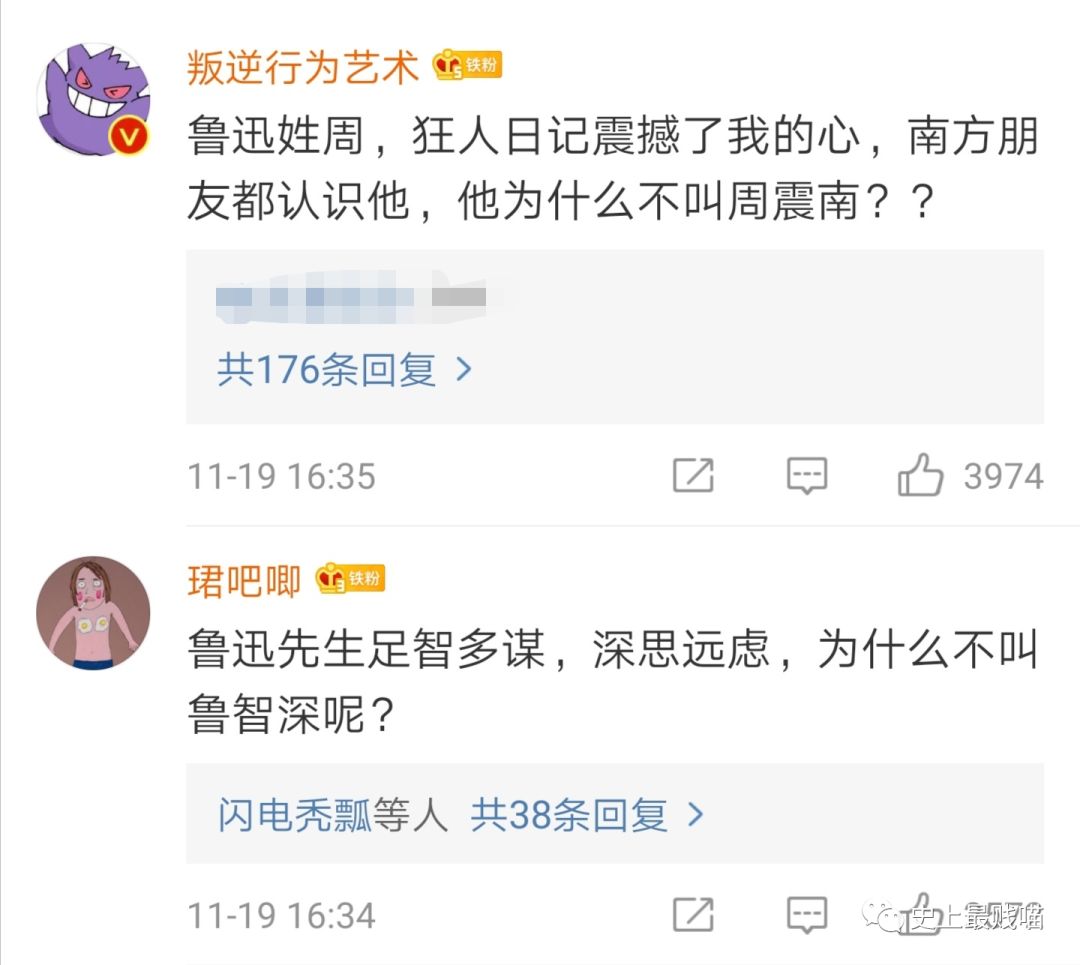
Task: Expand the 共38条回复 replies
Action: pyautogui.click(x=568, y=816)
